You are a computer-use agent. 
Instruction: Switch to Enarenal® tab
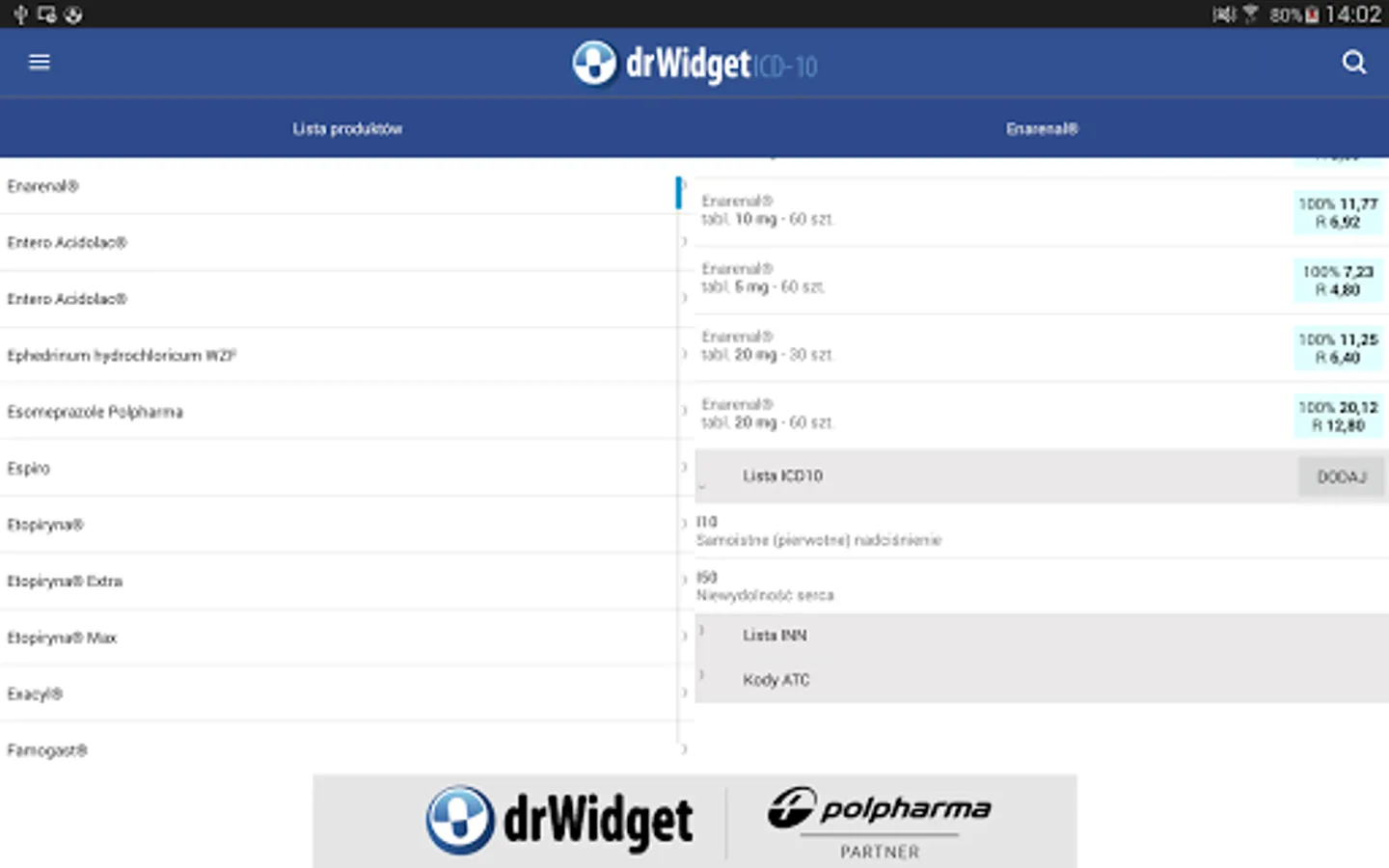[x=1042, y=128]
